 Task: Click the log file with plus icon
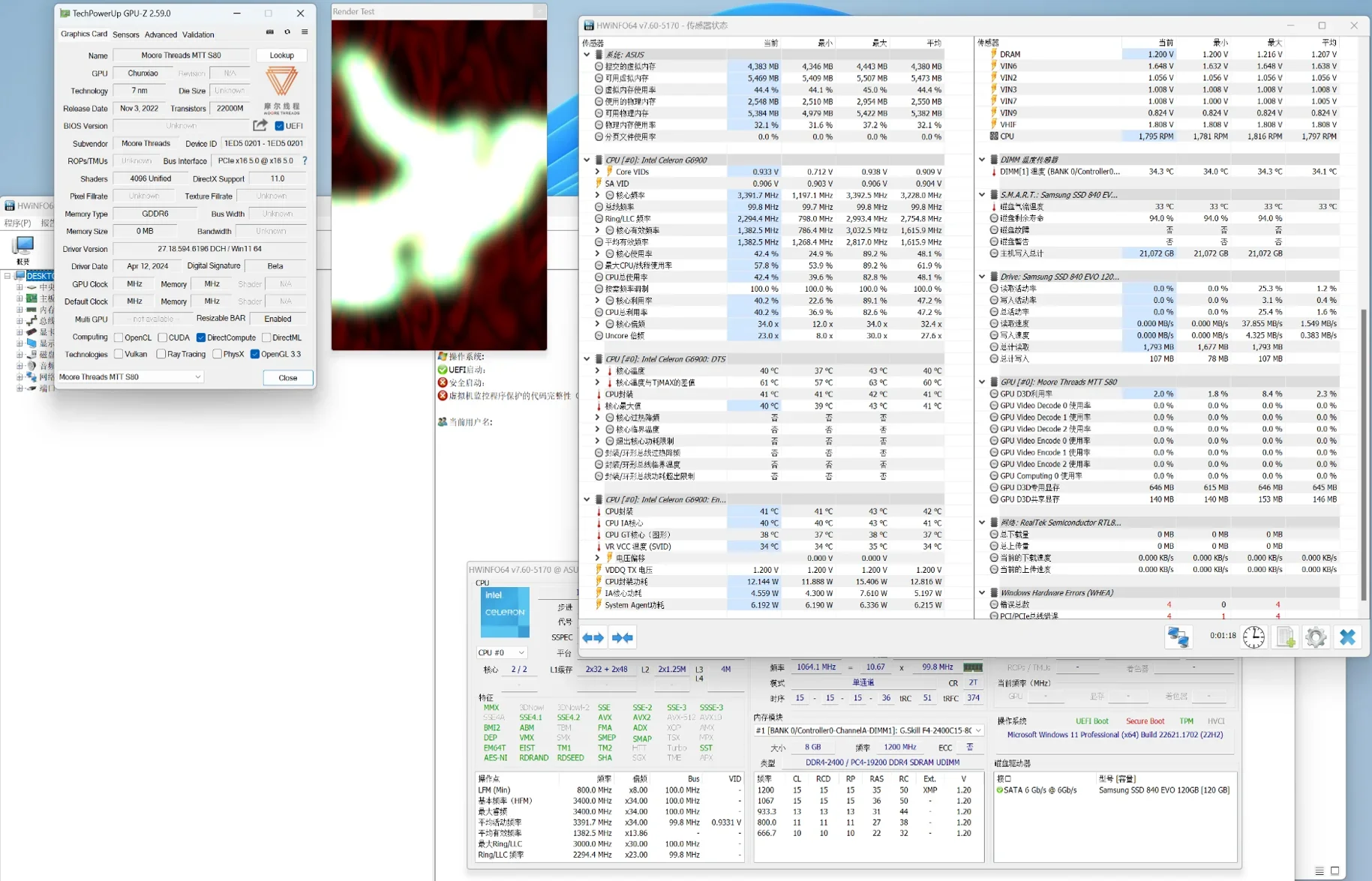1286,637
